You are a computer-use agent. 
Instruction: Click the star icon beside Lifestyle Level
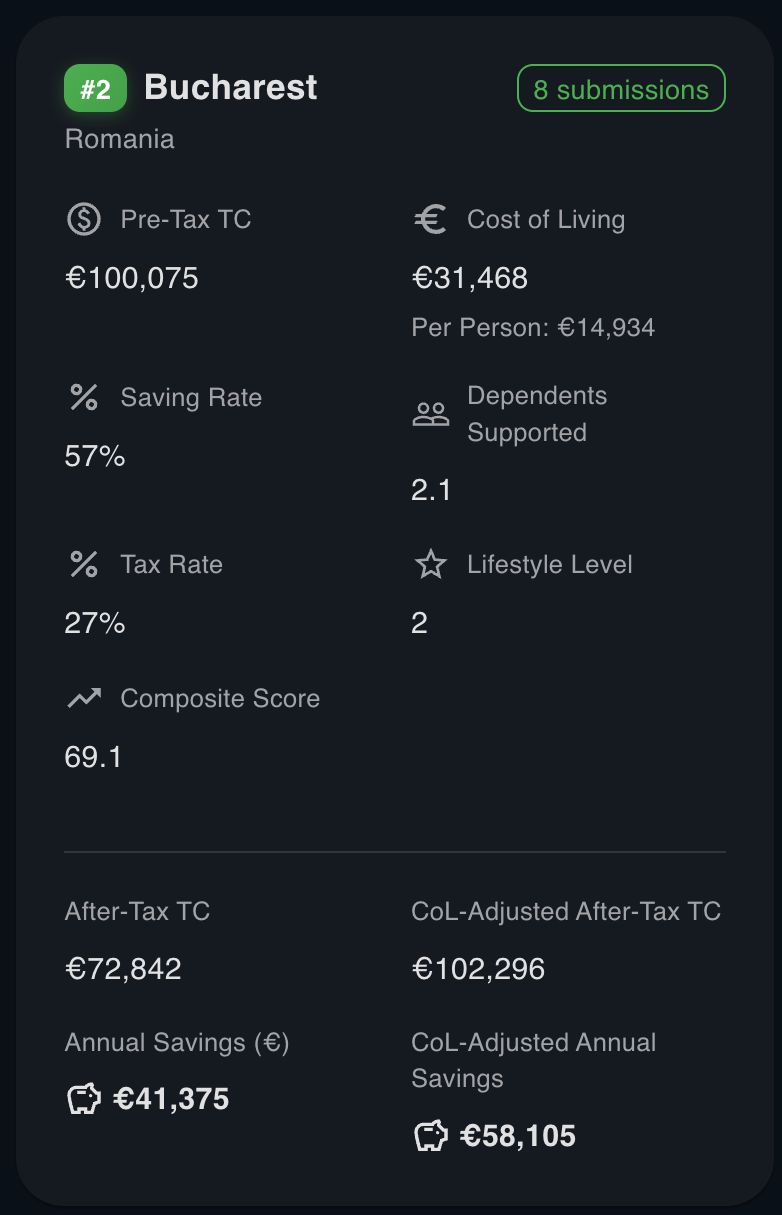coord(430,564)
